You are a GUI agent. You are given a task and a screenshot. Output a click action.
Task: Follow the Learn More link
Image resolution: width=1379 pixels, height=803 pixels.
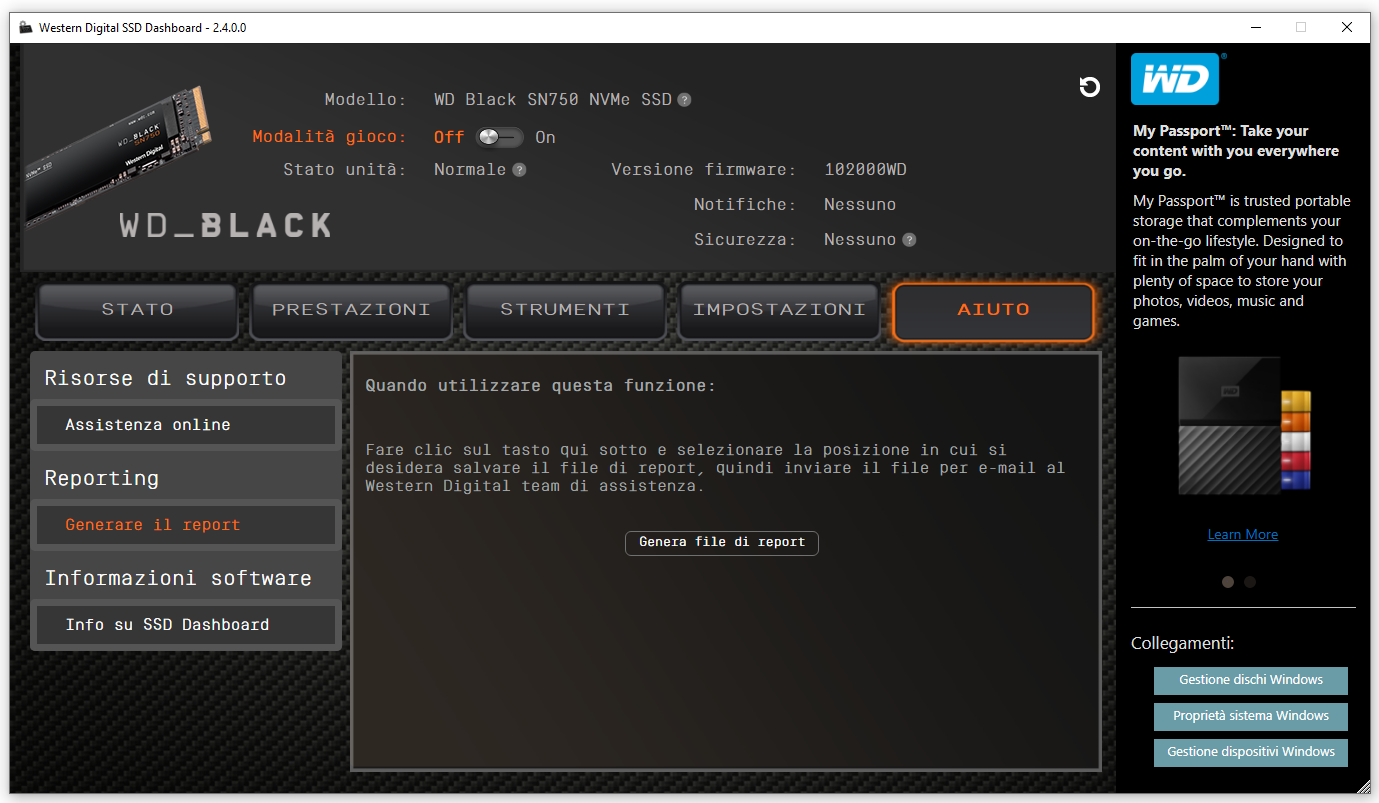[x=1243, y=535]
